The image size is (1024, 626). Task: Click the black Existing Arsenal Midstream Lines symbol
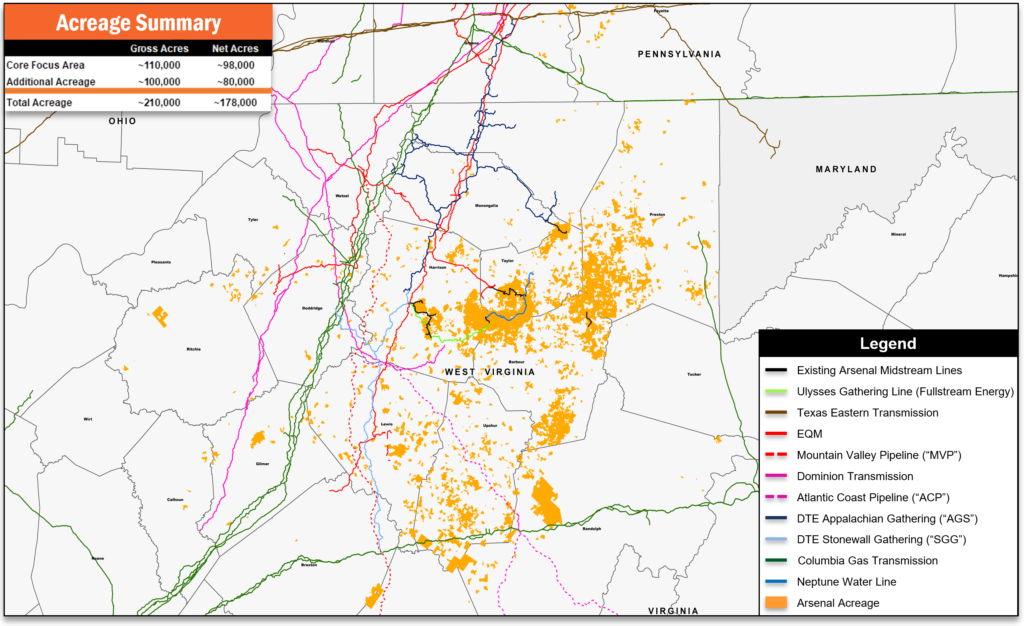pyautogui.click(x=775, y=370)
